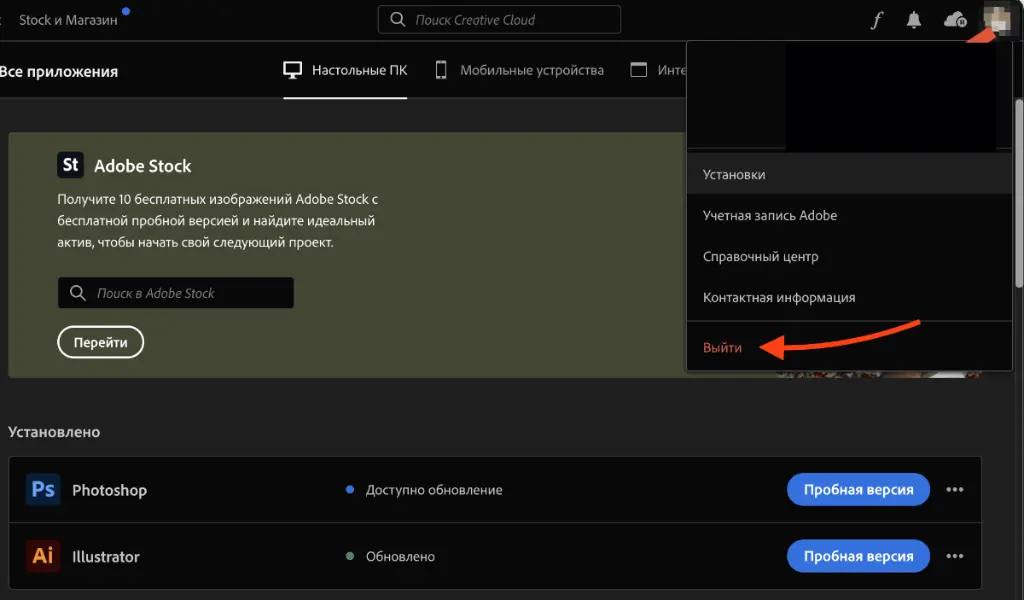
Task: Switch to the Мобильные устройства tab
Action: (520, 71)
